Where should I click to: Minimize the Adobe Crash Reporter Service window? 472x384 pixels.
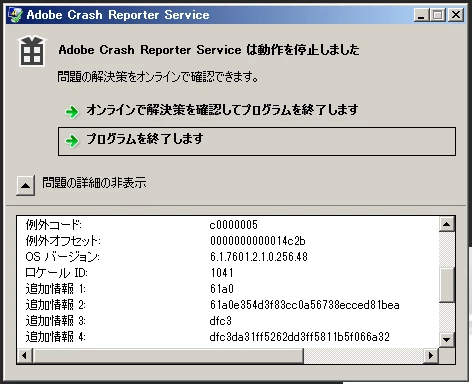click(x=421, y=15)
